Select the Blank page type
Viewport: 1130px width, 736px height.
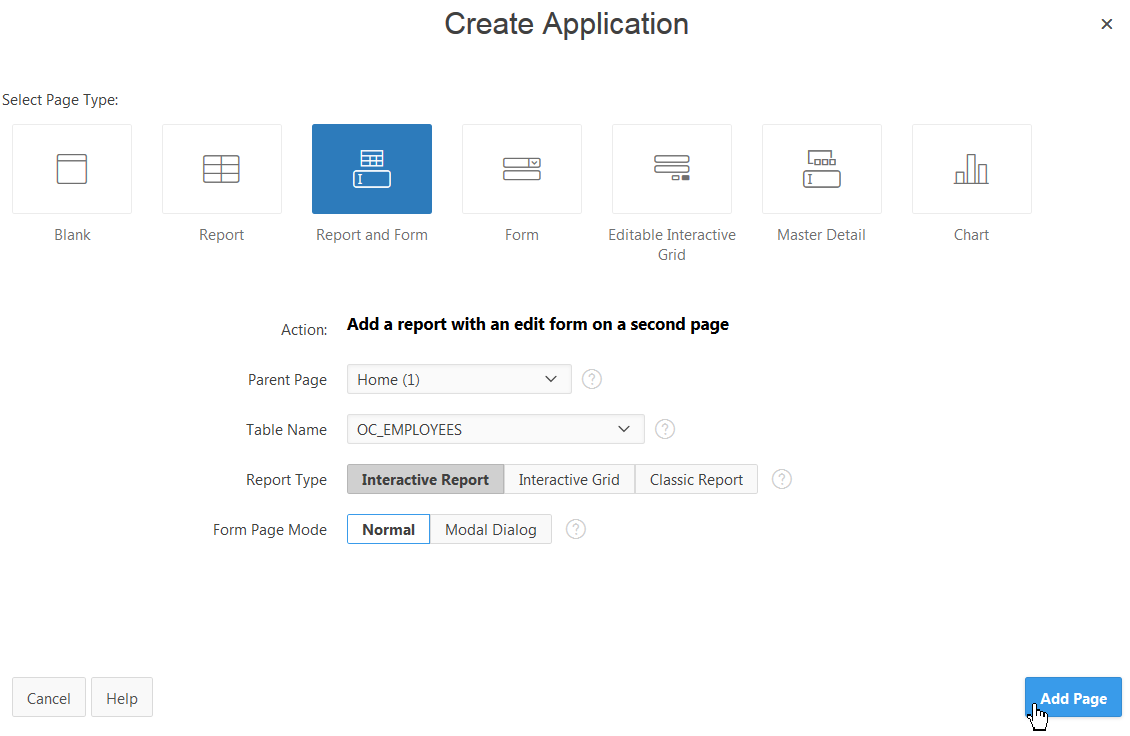[x=71, y=168]
